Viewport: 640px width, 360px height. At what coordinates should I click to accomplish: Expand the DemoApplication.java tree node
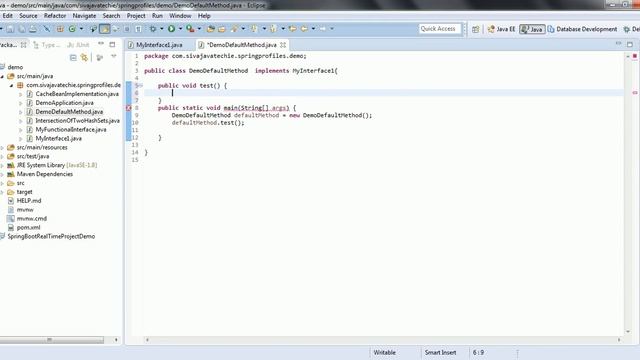(20, 103)
